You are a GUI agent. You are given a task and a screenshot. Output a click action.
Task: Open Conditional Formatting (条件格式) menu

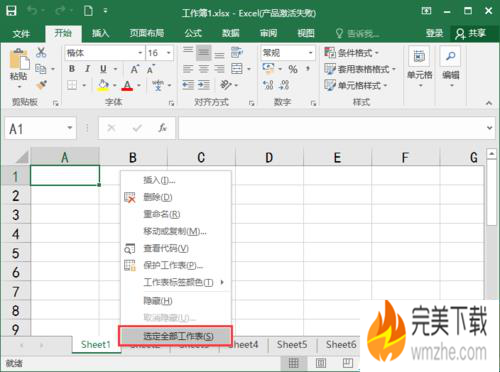(352, 53)
